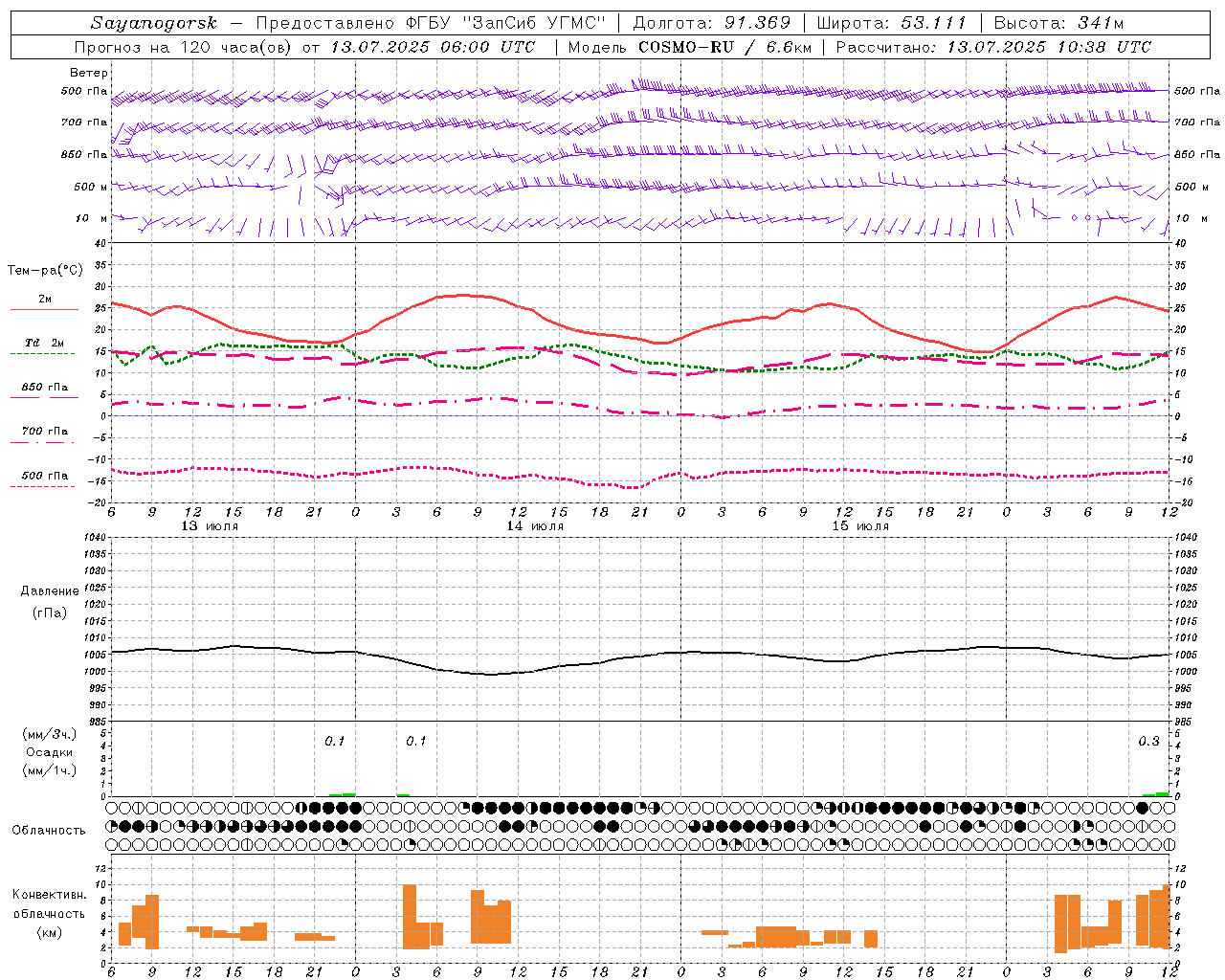Click the Высота: 341м value
This screenshot has width=1225, height=980.
click(1058, 23)
